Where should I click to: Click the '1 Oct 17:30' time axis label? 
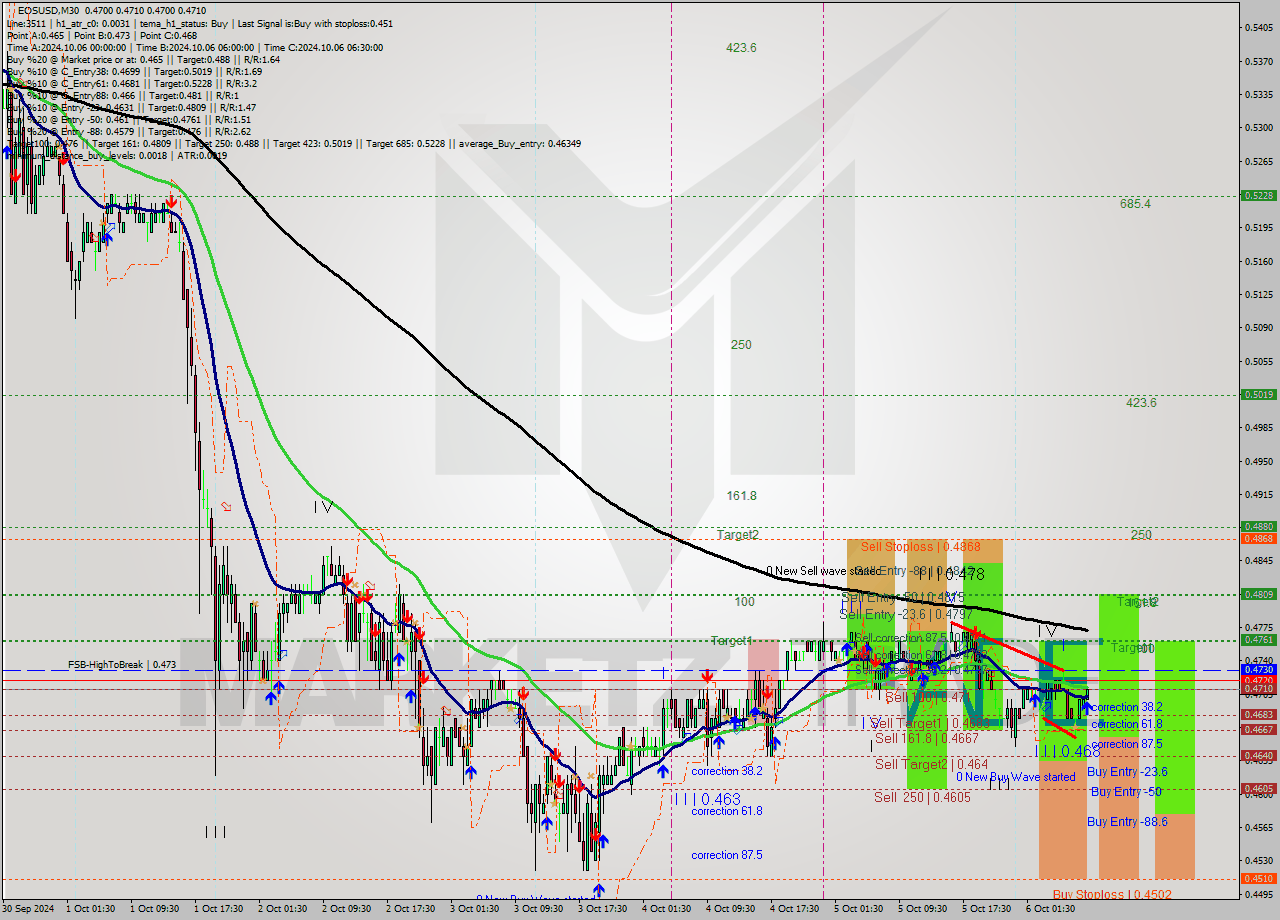pos(218,909)
